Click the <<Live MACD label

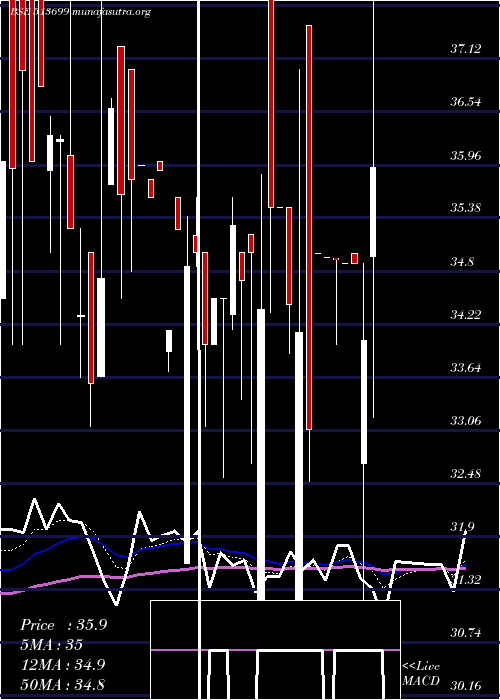pyautogui.click(x=421, y=673)
